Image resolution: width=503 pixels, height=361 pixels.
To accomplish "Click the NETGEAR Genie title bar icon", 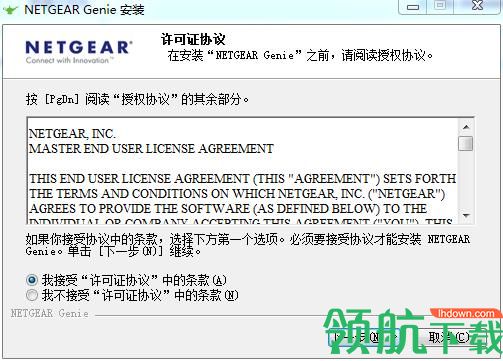I will click(10, 9).
